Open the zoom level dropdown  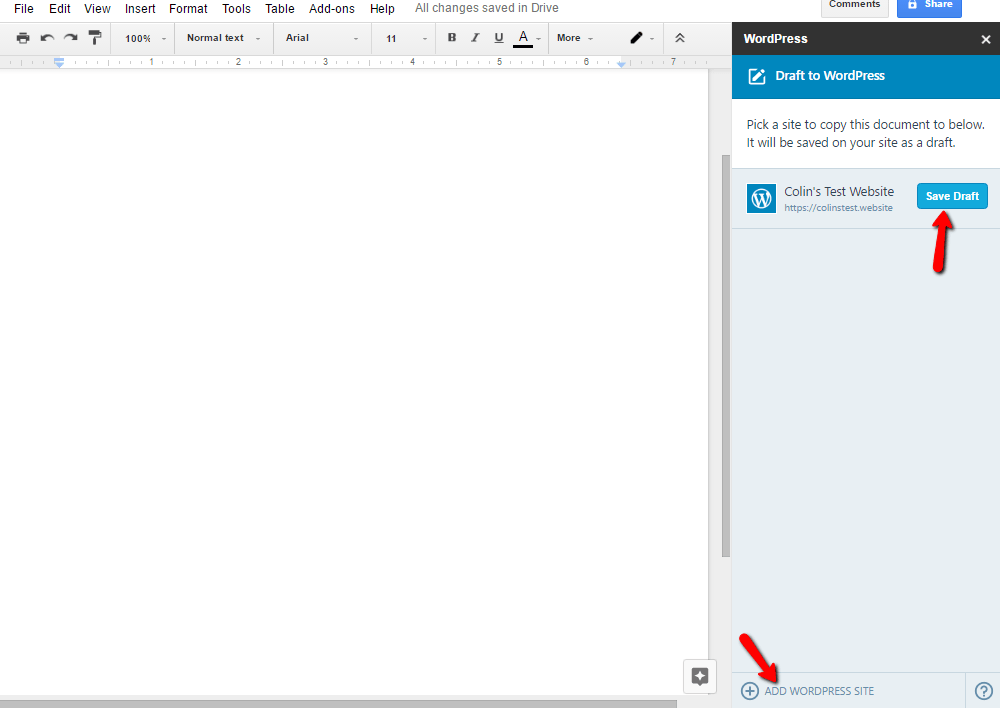coord(145,38)
